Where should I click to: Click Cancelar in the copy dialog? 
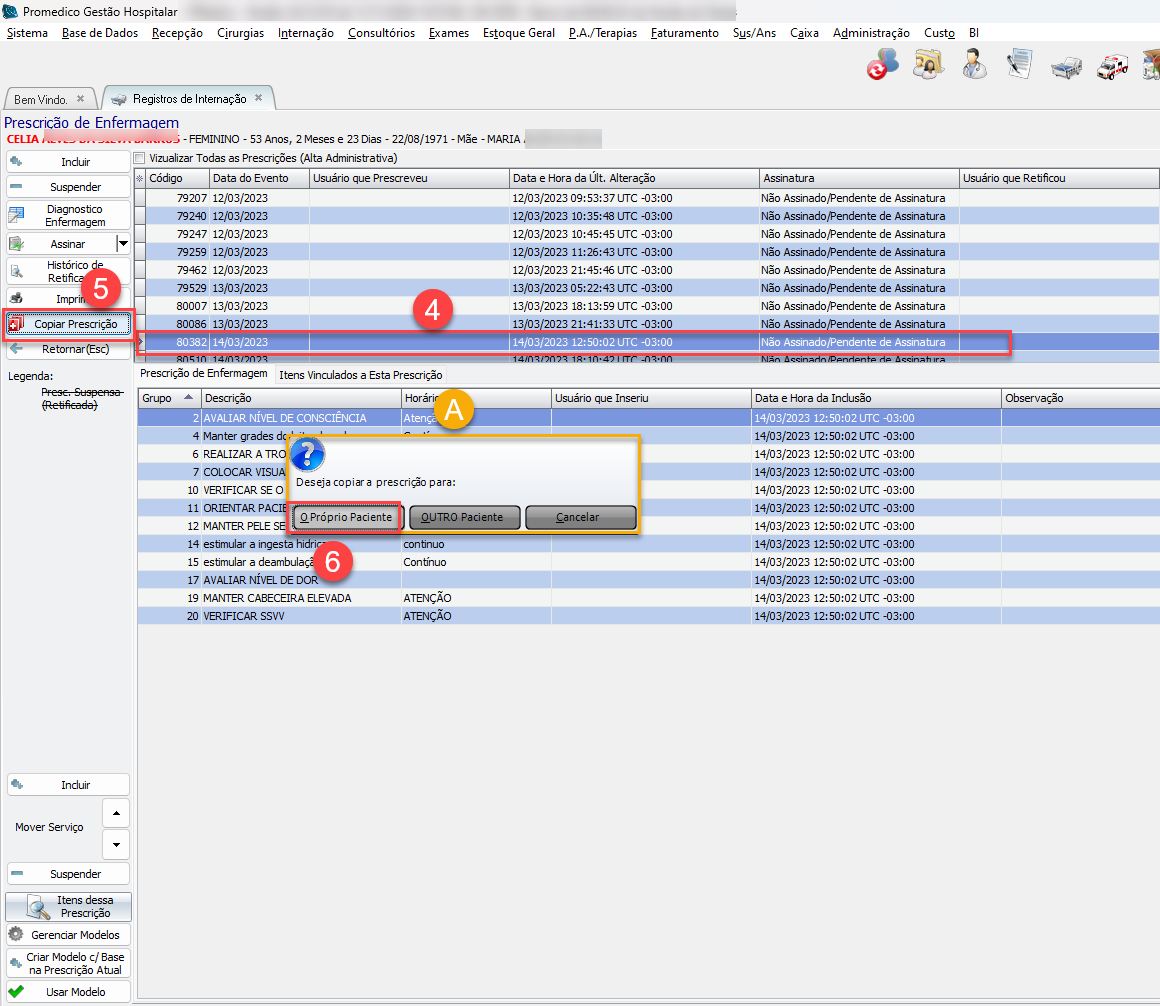point(580,517)
